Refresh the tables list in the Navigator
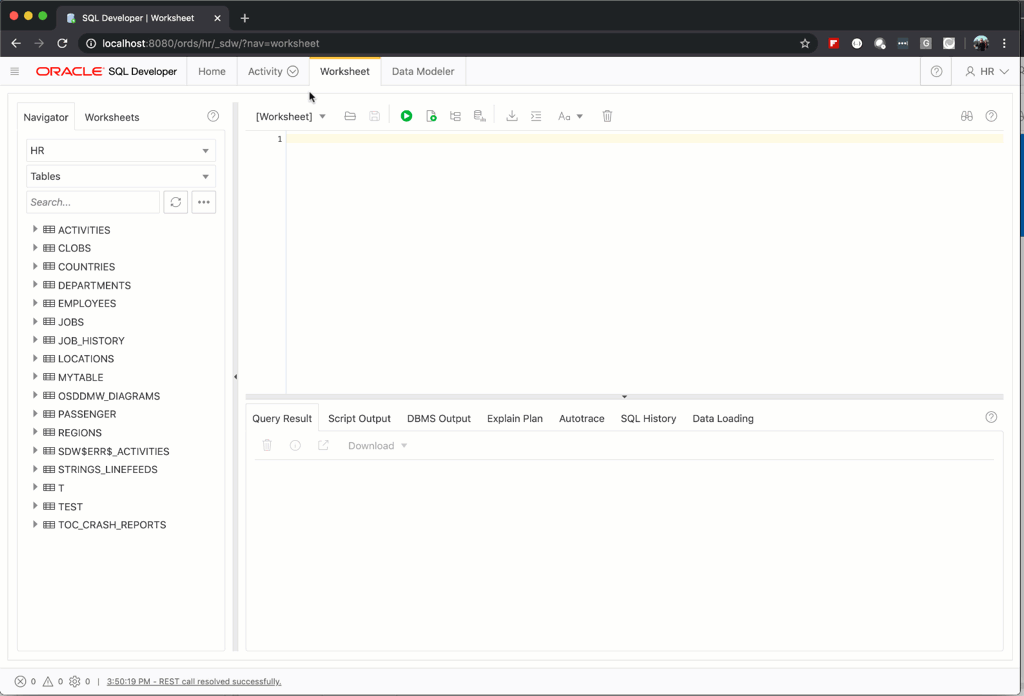This screenshot has width=1024, height=696. (176, 202)
